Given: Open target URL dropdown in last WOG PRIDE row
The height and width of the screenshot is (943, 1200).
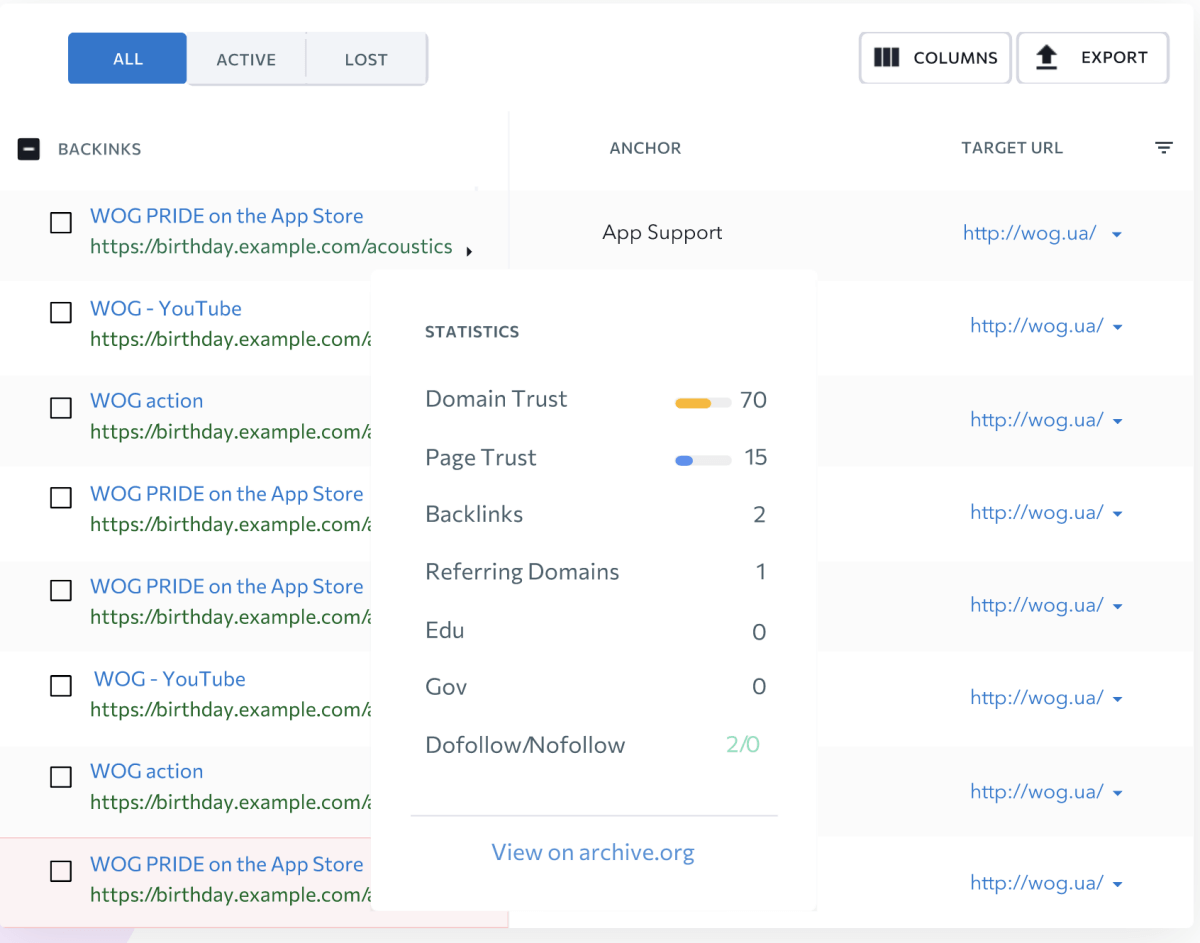Looking at the screenshot, I should [x=1117, y=884].
